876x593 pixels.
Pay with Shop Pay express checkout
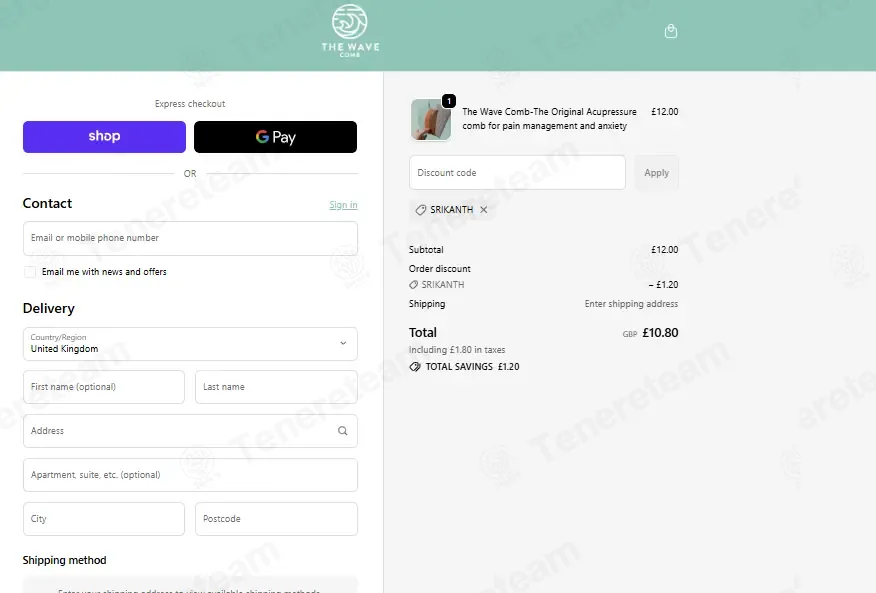[x=104, y=137]
